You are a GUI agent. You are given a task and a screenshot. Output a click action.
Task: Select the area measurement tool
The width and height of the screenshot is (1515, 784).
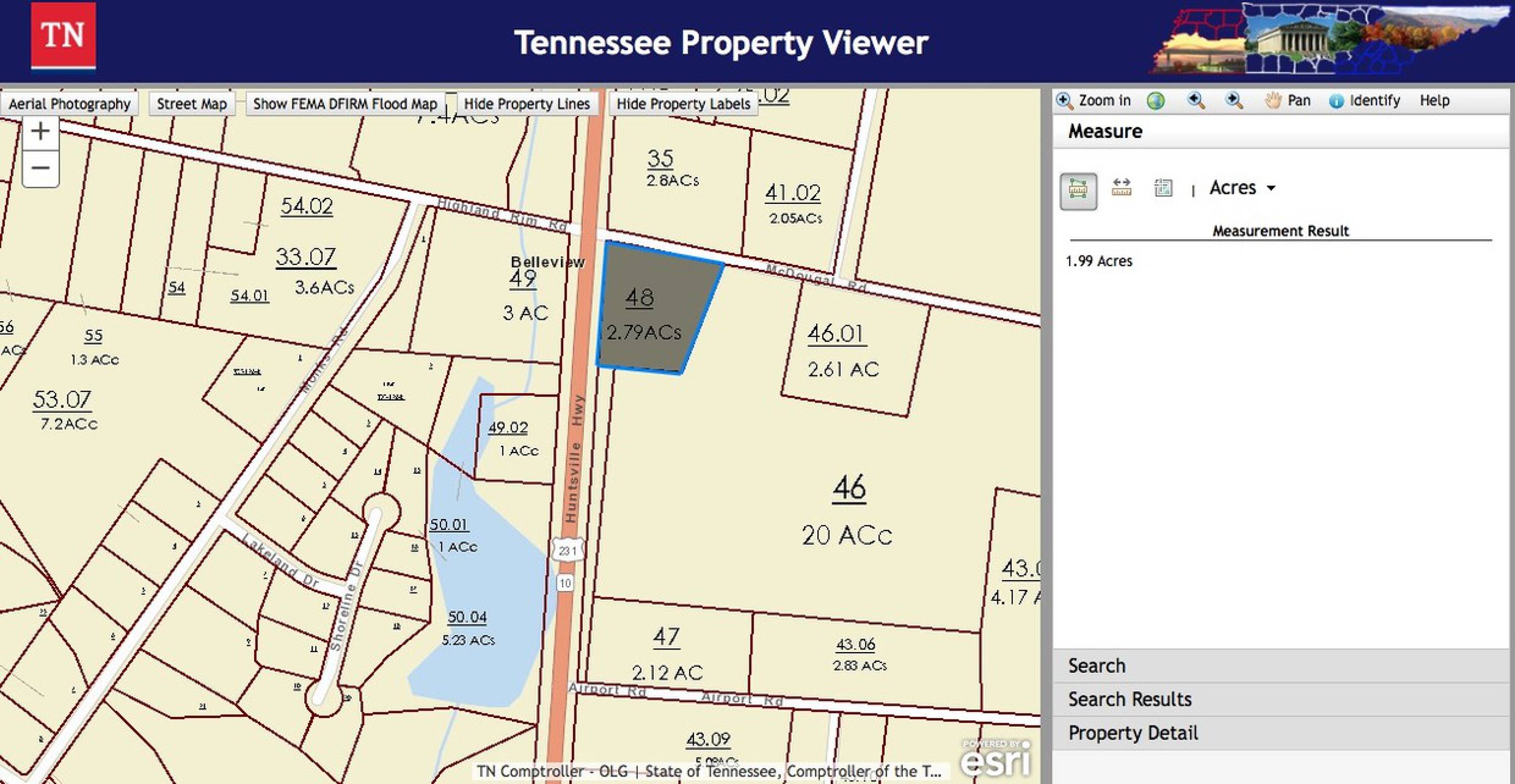point(1078,190)
